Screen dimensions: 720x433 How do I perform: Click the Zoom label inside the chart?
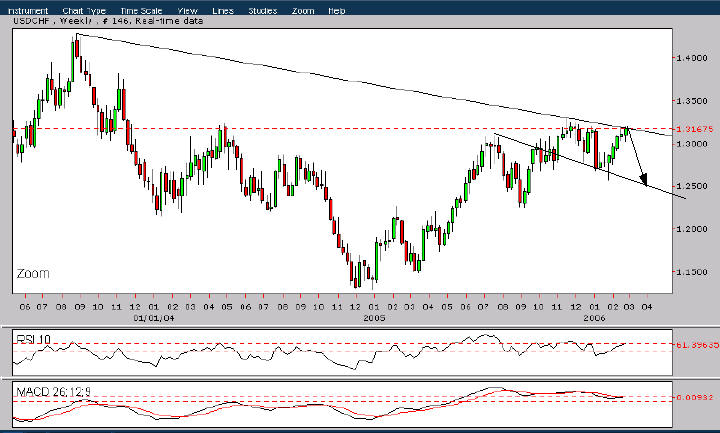(x=33, y=274)
